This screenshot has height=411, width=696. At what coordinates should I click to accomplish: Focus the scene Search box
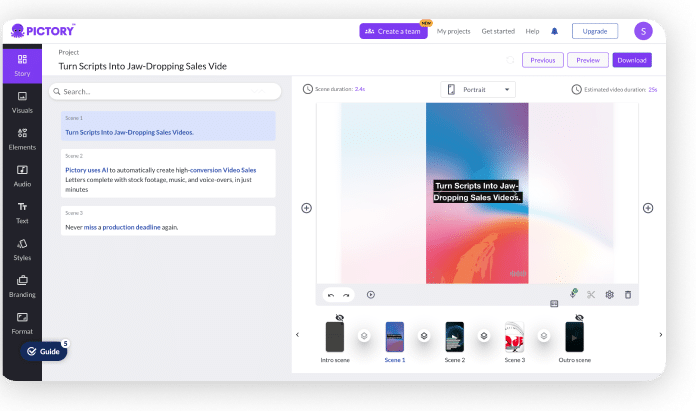coord(165,91)
